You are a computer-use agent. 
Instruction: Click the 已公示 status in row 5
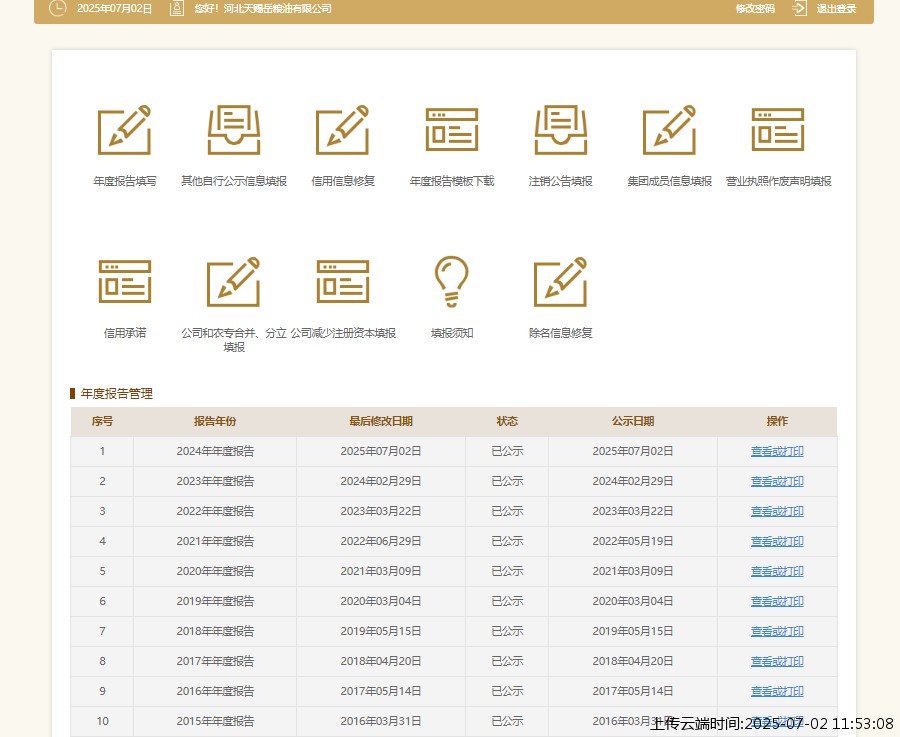[507, 571]
